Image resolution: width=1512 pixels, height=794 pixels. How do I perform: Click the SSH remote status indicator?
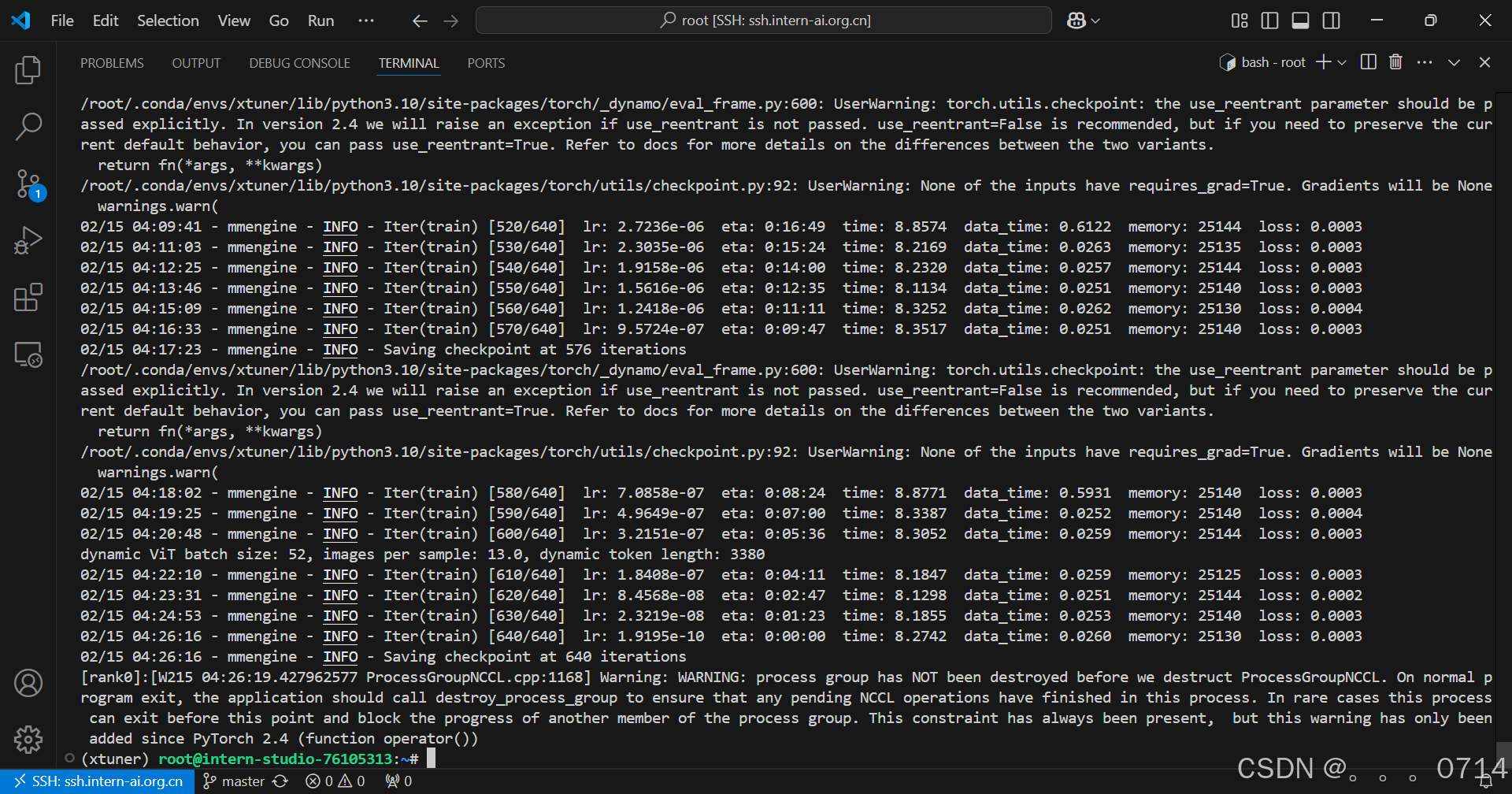coord(98,781)
